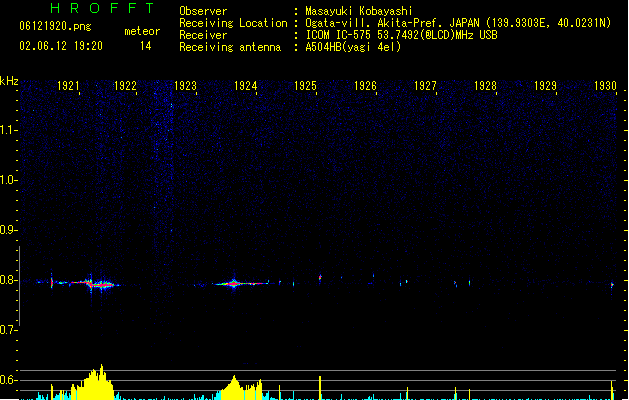
Task: Click the Receiving Location value text
Action: (x=458, y=23)
